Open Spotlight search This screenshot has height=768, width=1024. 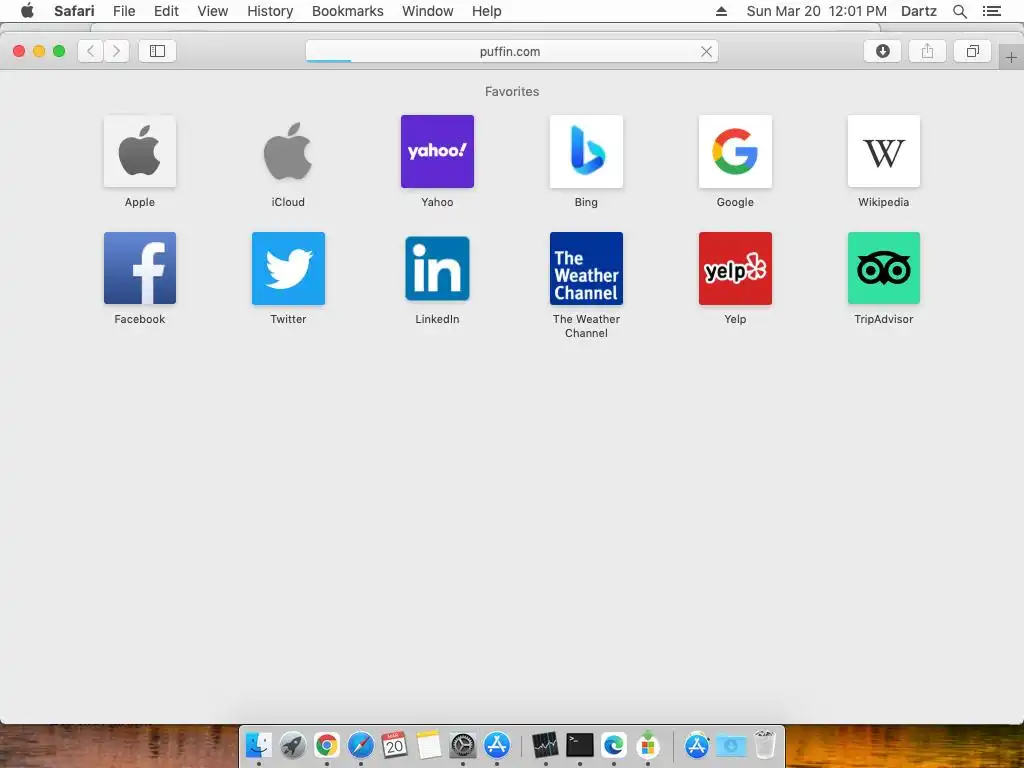959,11
